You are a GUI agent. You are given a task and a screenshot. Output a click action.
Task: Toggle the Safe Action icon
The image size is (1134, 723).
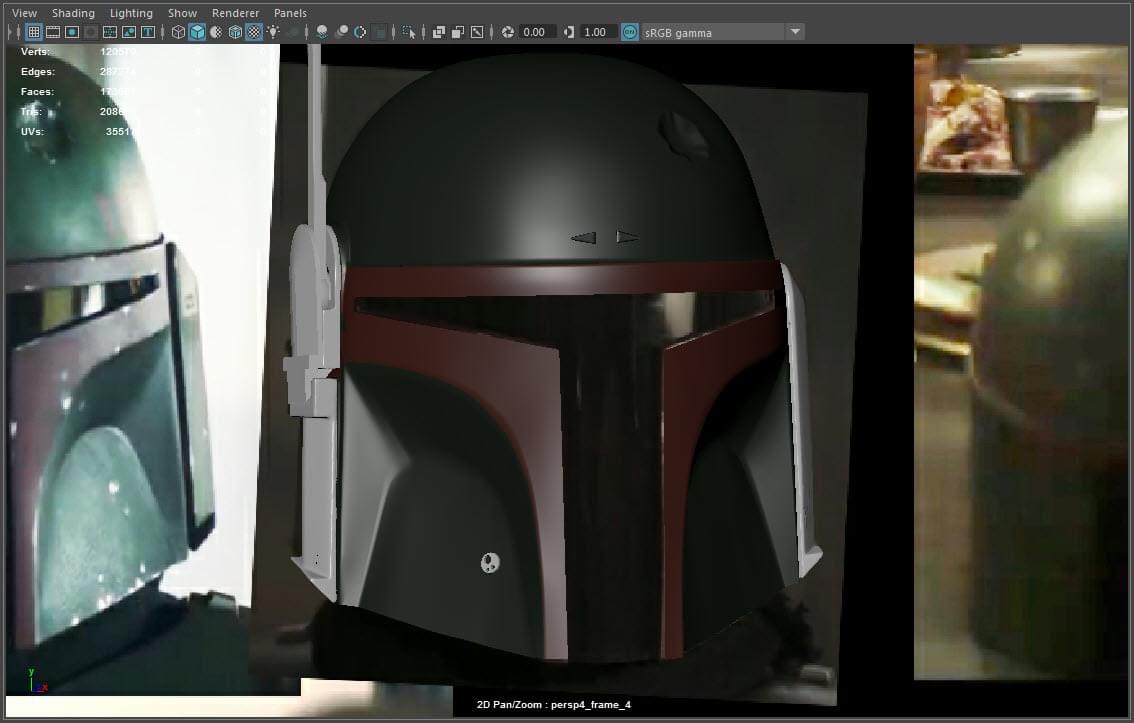pos(129,32)
